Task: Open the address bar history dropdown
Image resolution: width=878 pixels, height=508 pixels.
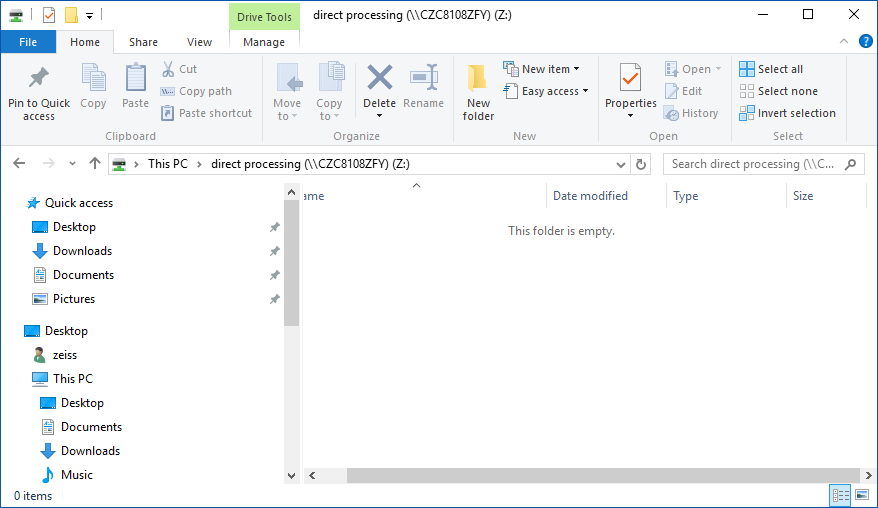Action: pyautogui.click(x=620, y=164)
